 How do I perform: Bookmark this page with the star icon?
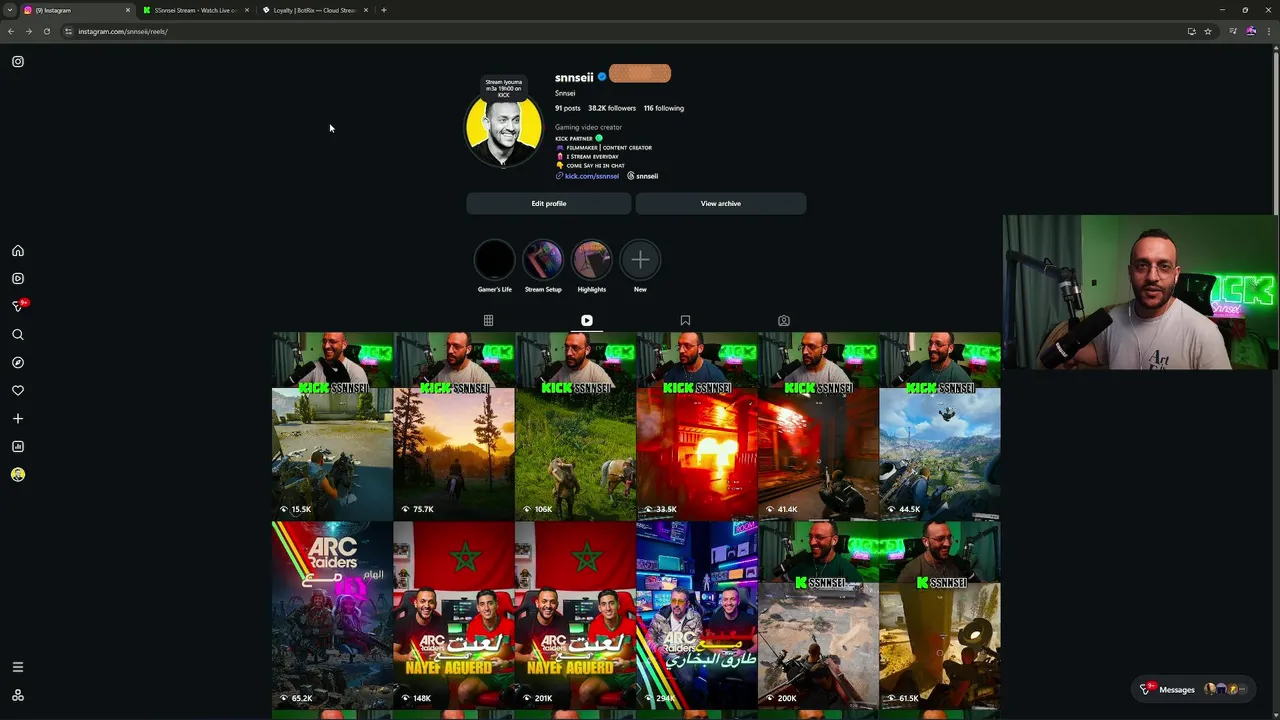(x=1208, y=31)
